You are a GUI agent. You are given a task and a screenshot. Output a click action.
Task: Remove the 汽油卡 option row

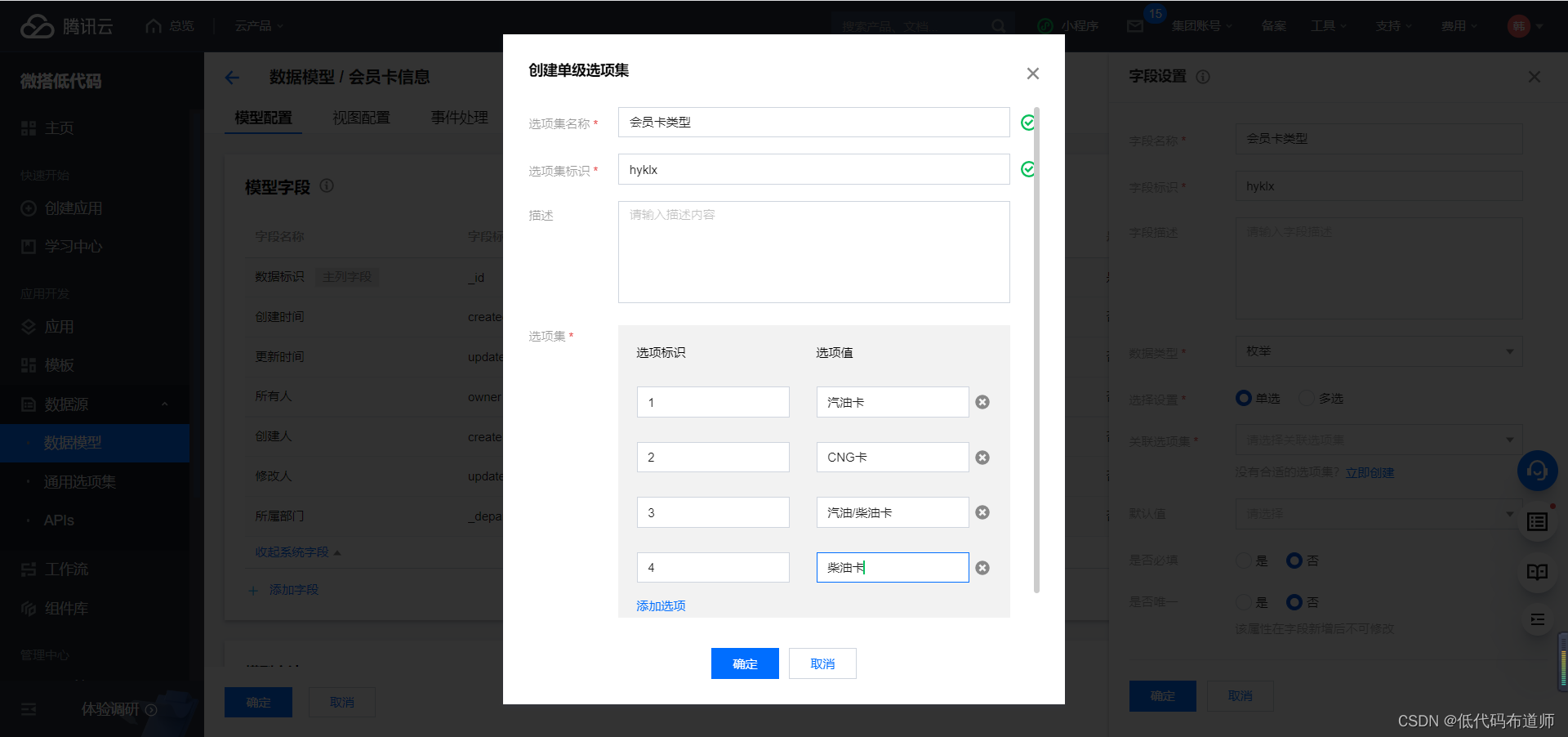coord(982,402)
